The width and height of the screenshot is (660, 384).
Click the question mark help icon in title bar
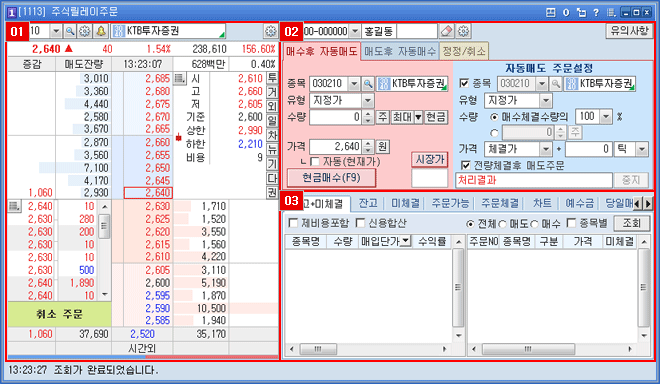point(596,12)
